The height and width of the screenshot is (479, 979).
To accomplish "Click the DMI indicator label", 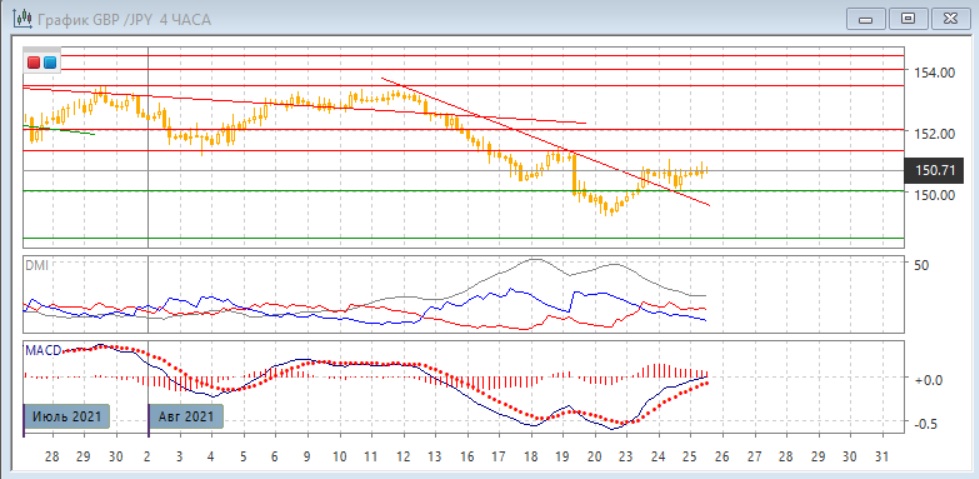I will [36, 265].
